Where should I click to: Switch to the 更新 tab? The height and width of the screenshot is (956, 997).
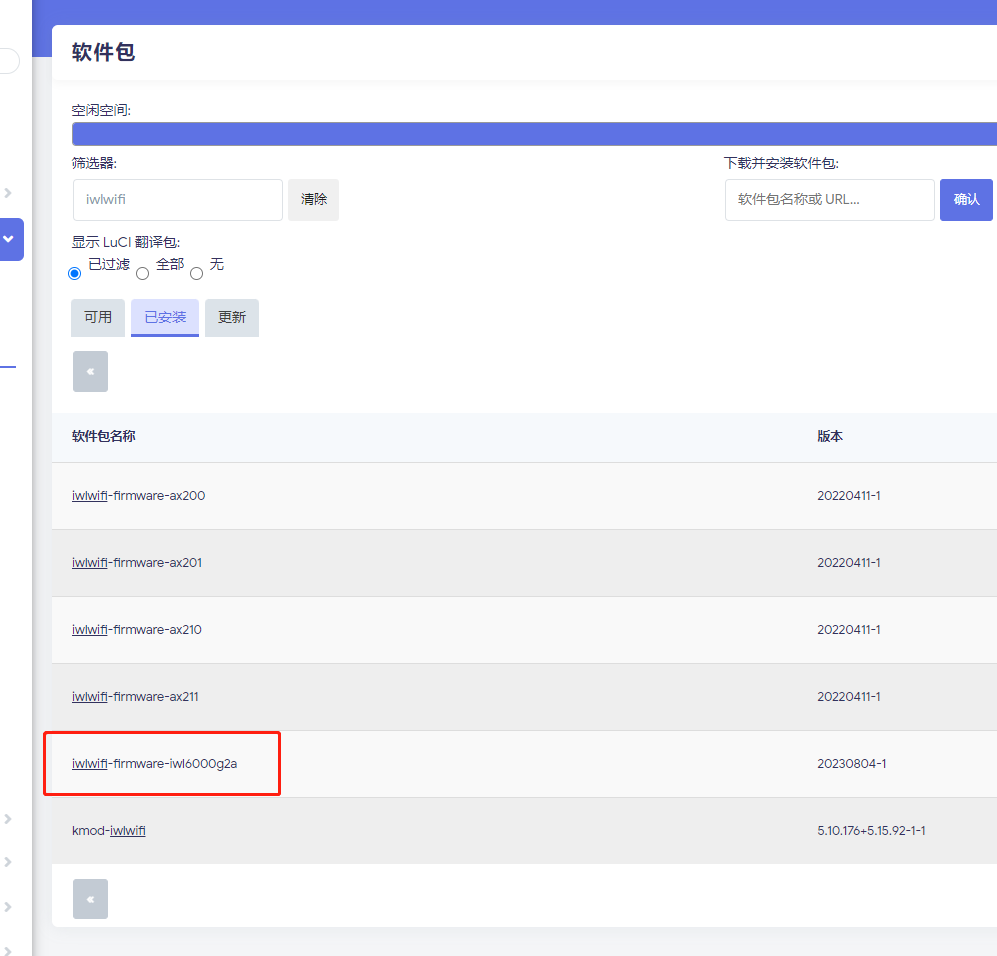coord(232,317)
